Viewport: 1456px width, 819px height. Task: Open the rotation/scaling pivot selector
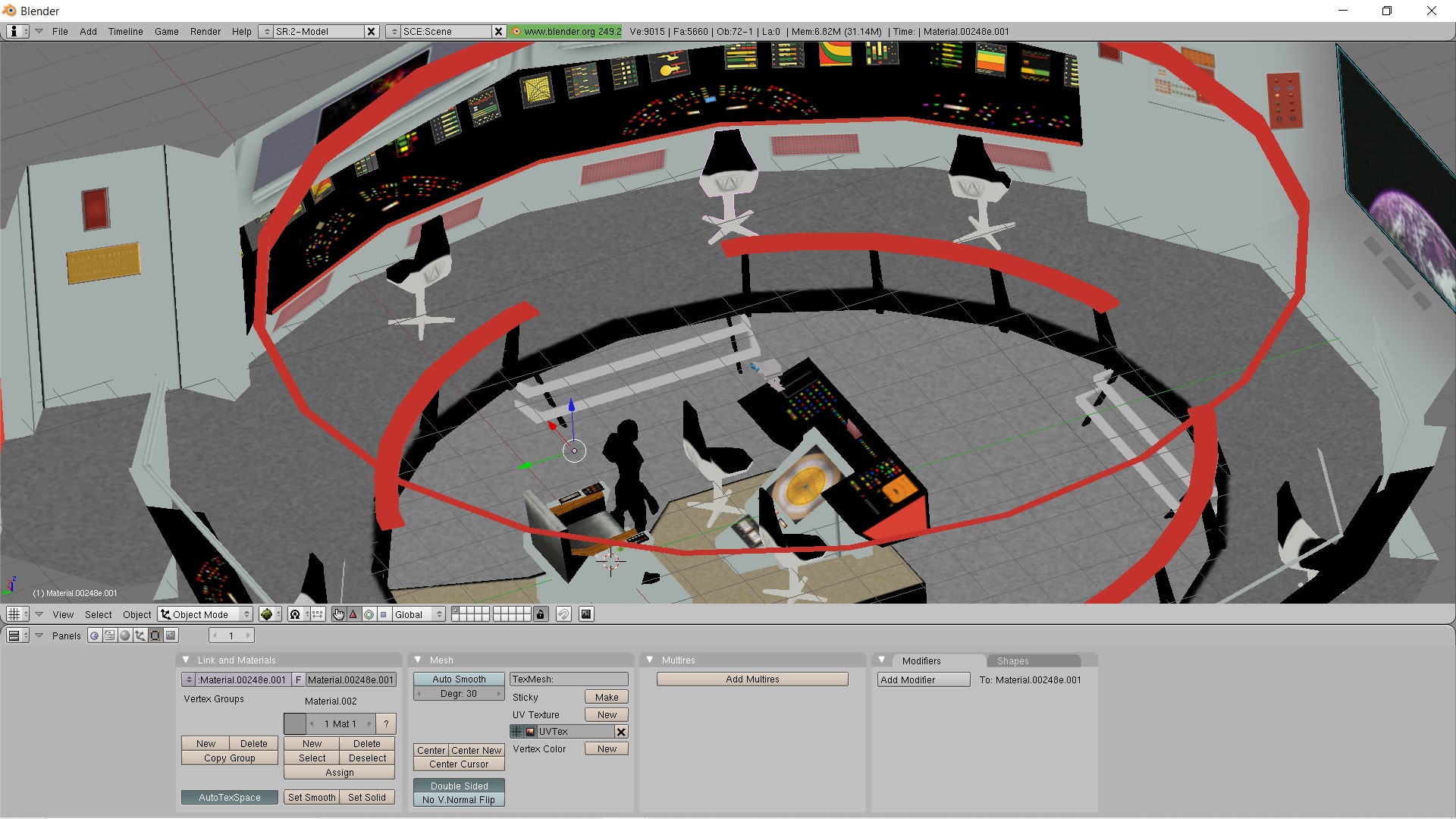[299, 614]
